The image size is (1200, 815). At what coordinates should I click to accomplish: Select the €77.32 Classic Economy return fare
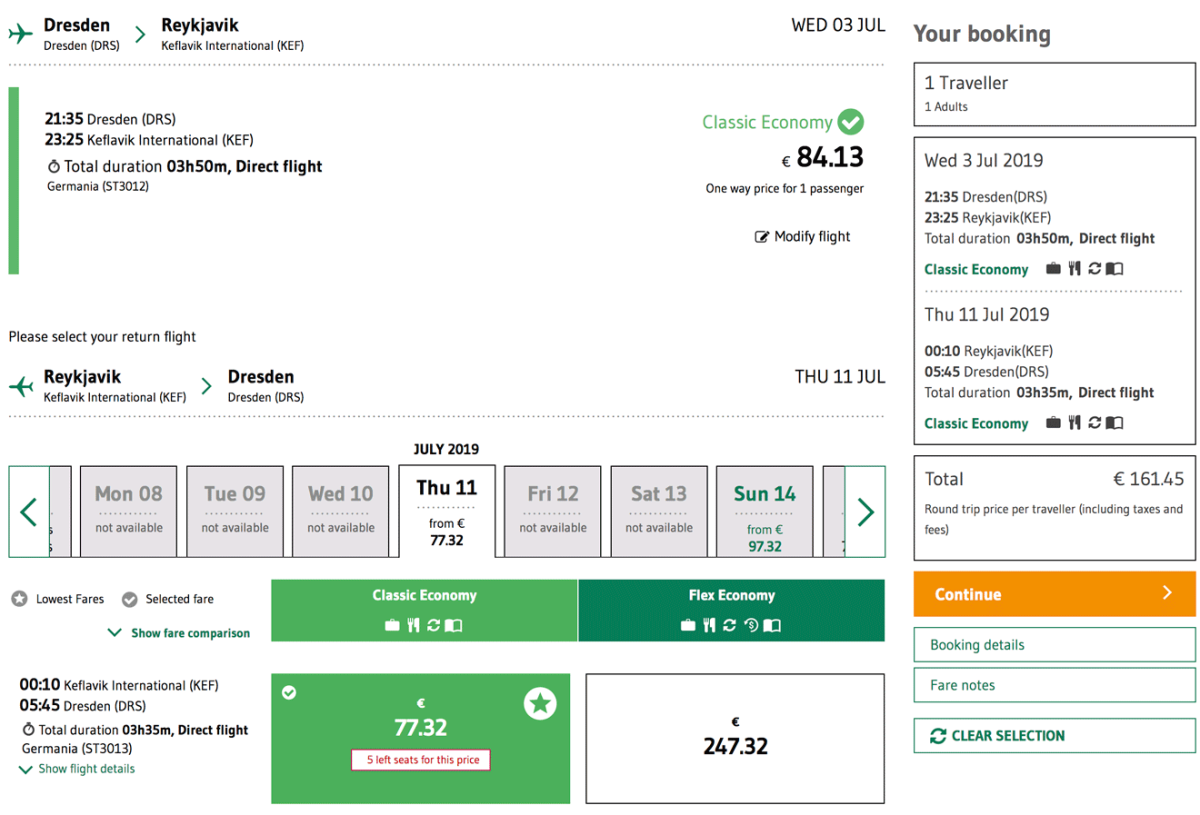[420, 728]
